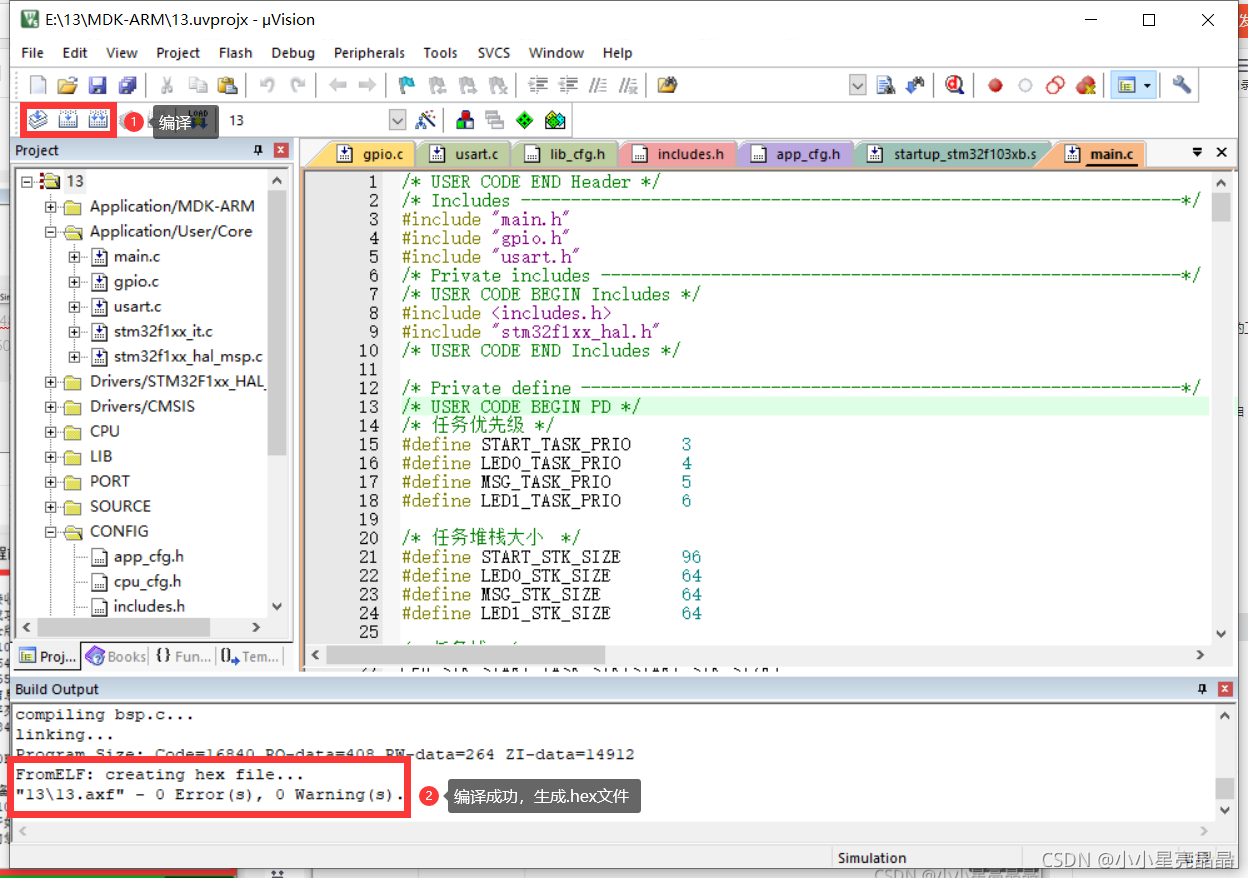The width and height of the screenshot is (1248, 878).
Task: Open Manage Project Items colored blocks icon
Action: pos(465,120)
